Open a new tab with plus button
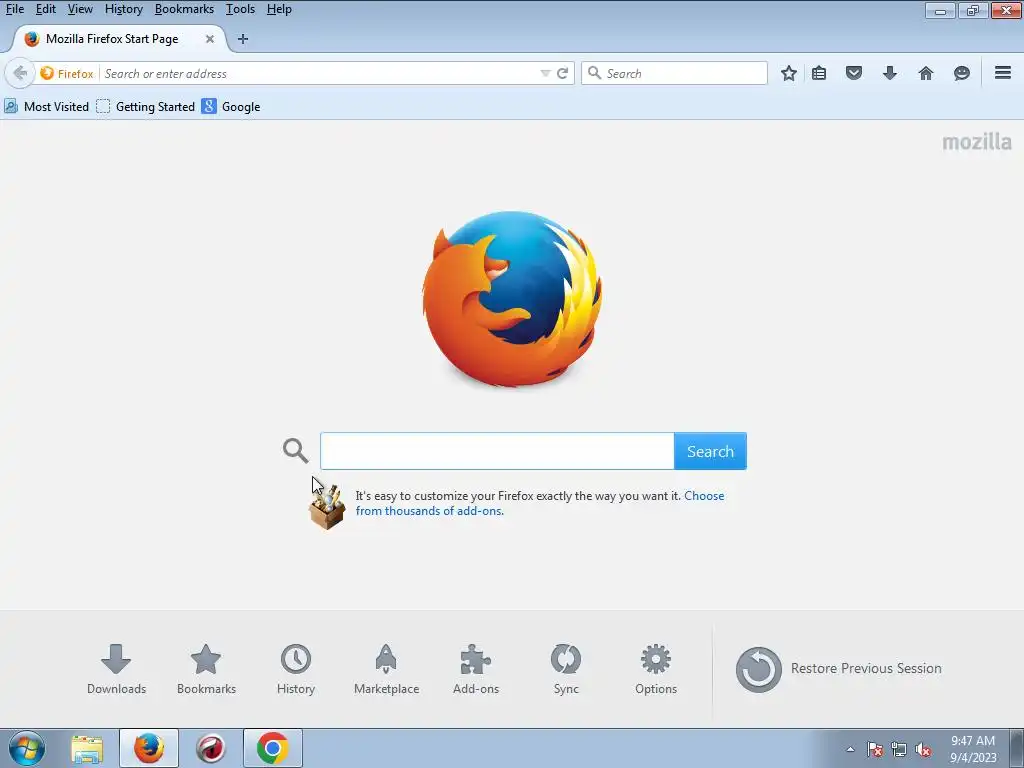This screenshot has width=1024, height=768. click(243, 39)
